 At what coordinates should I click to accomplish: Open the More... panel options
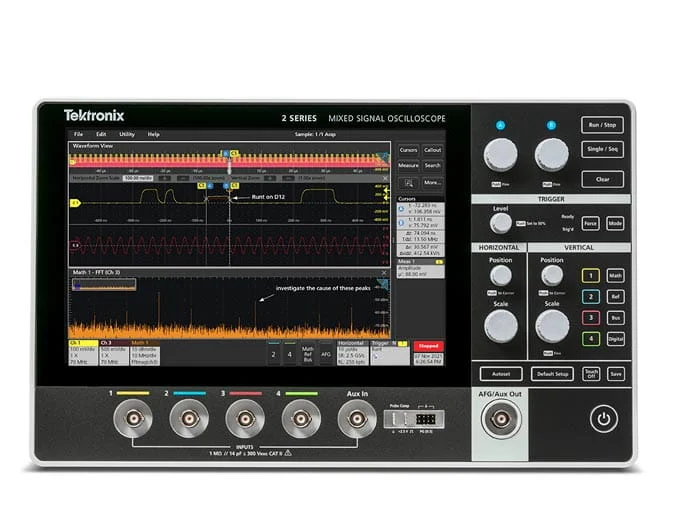432,183
